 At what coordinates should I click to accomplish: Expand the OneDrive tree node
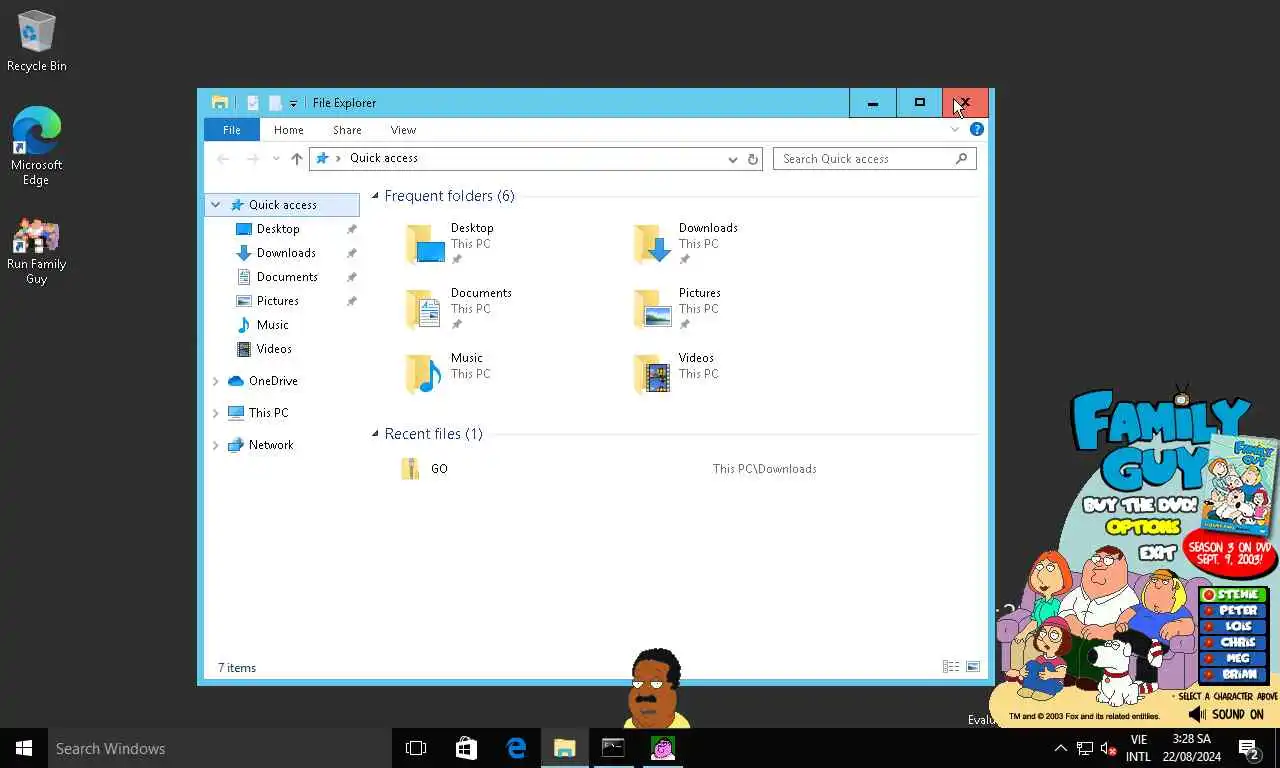(x=215, y=381)
